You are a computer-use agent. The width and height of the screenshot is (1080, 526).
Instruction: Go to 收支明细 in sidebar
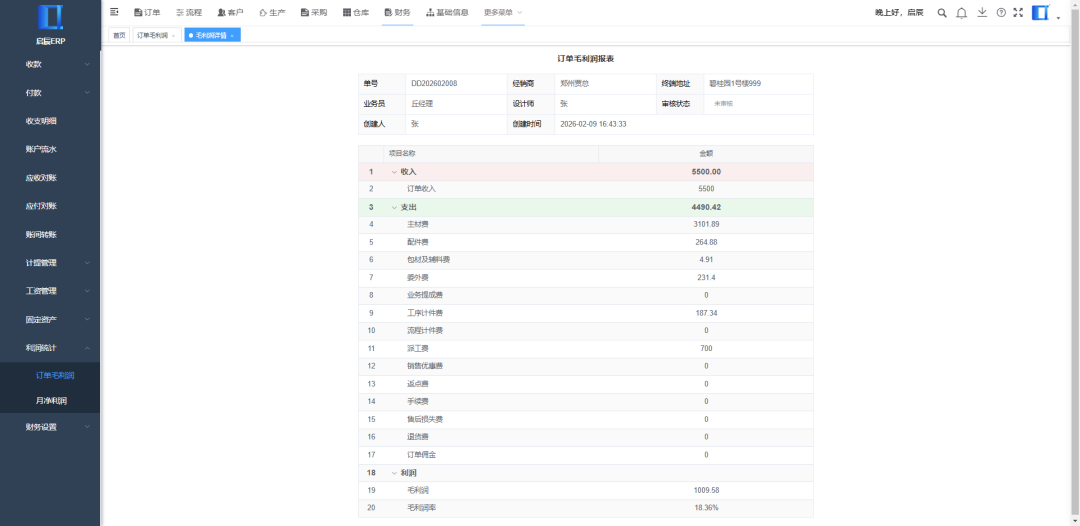click(50, 121)
